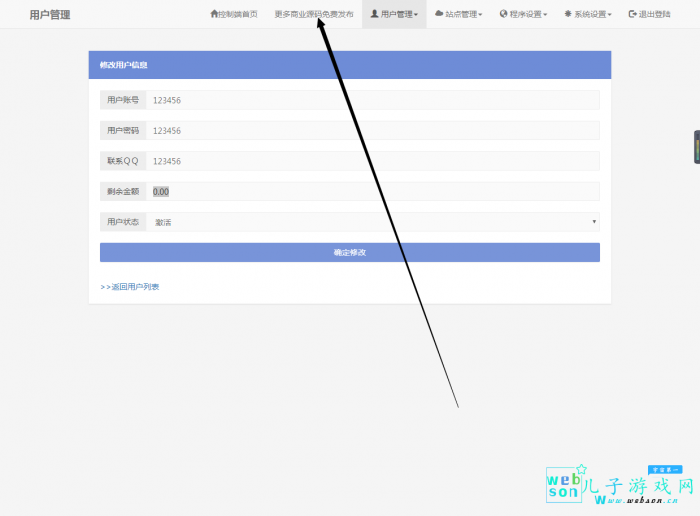Click the logout icon beside 退出登陆
This screenshot has width=700, height=516.
tap(632, 15)
